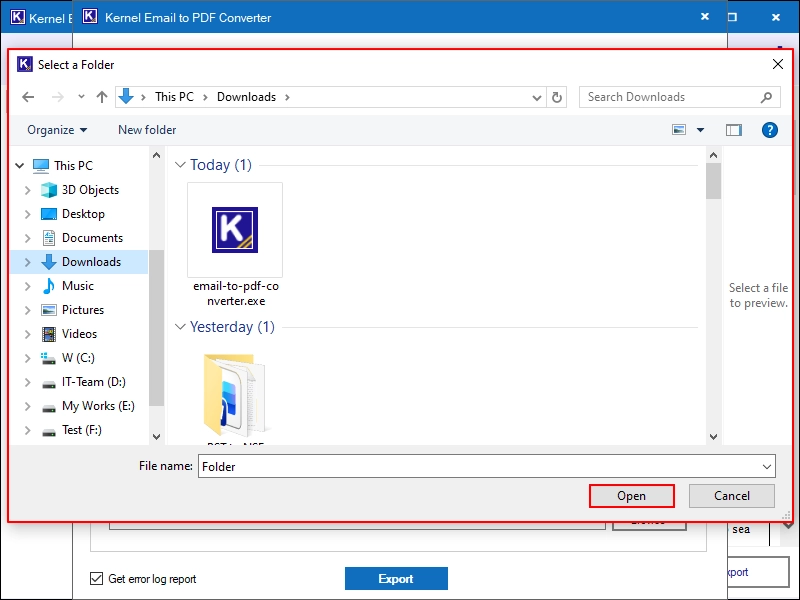Click the Search Downloads field
Screen dimensions: 800x600
679,97
